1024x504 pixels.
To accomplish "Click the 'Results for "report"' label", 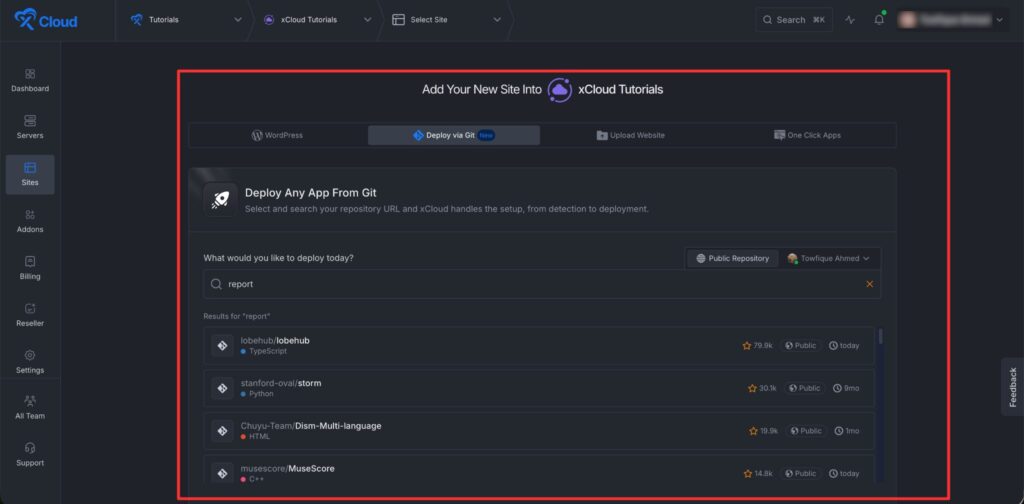I will pyautogui.click(x=237, y=316).
